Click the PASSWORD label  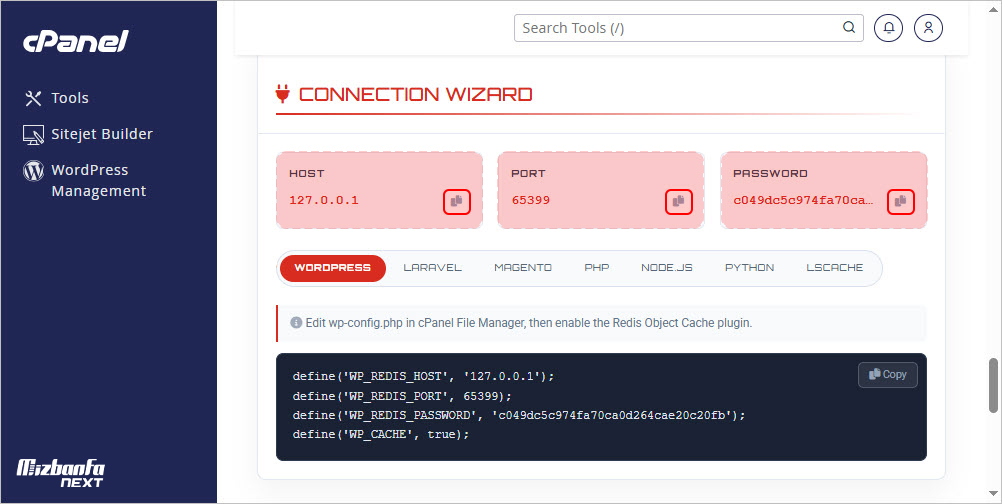click(770, 173)
